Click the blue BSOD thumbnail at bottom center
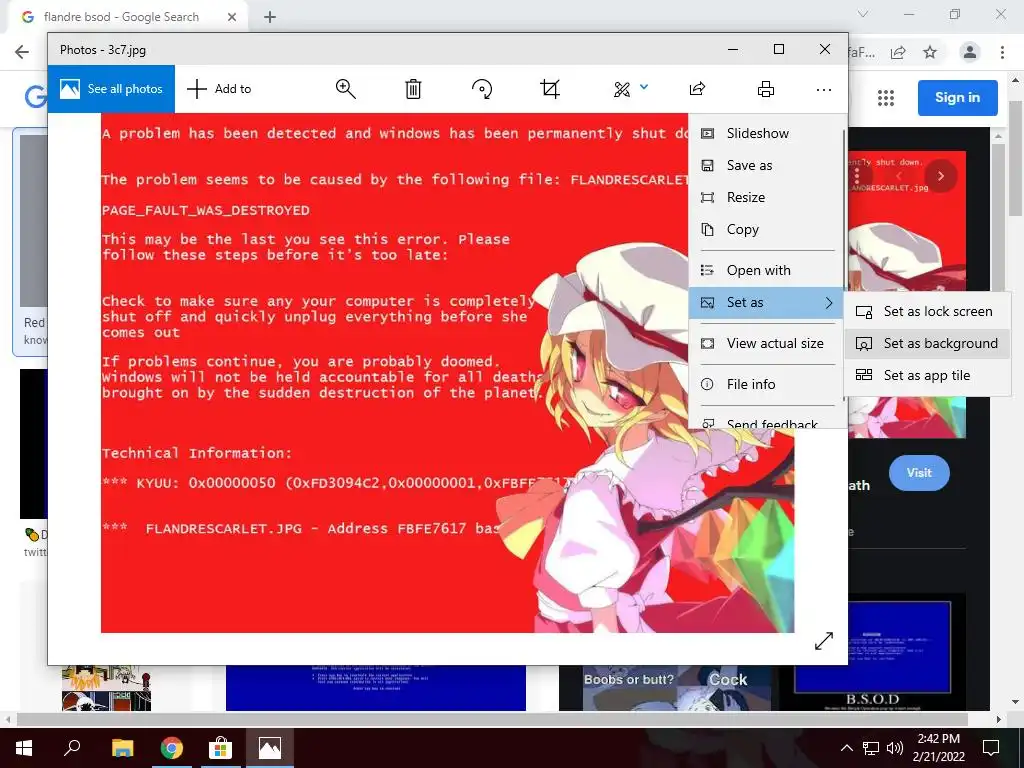Image resolution: width=1024 pixels, height=768 pixels. click(x=376, y=688)
